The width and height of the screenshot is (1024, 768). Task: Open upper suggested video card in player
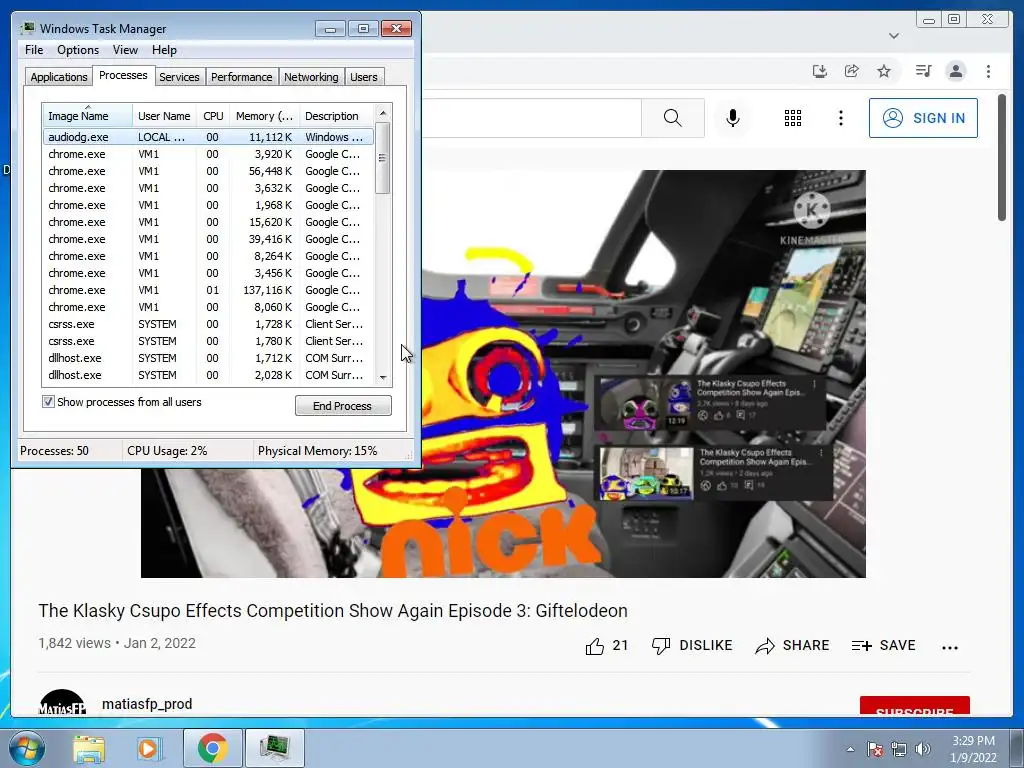[x=711, y=402]
